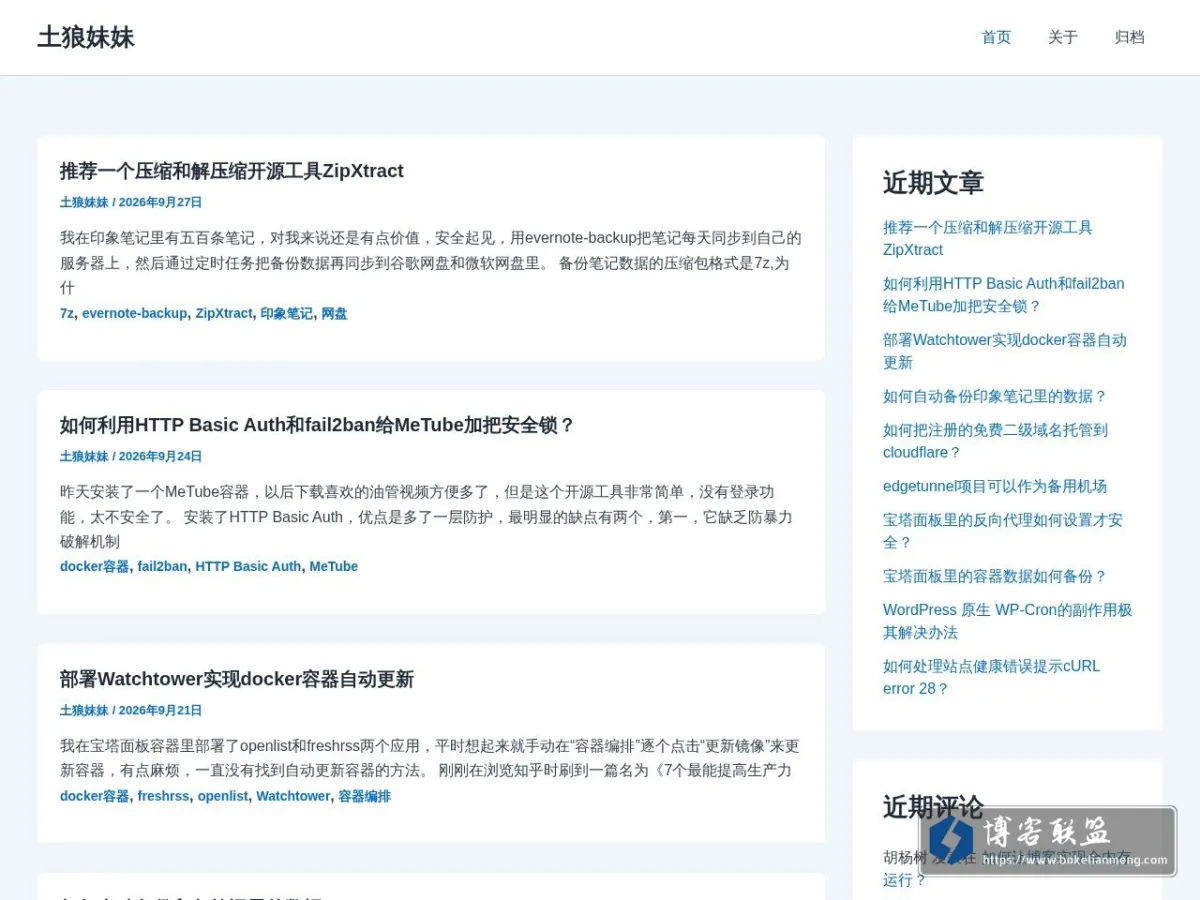Open post heading 推荐一个压缩和解压缩开源工具ZipXtract in main list

pos(232,171)
